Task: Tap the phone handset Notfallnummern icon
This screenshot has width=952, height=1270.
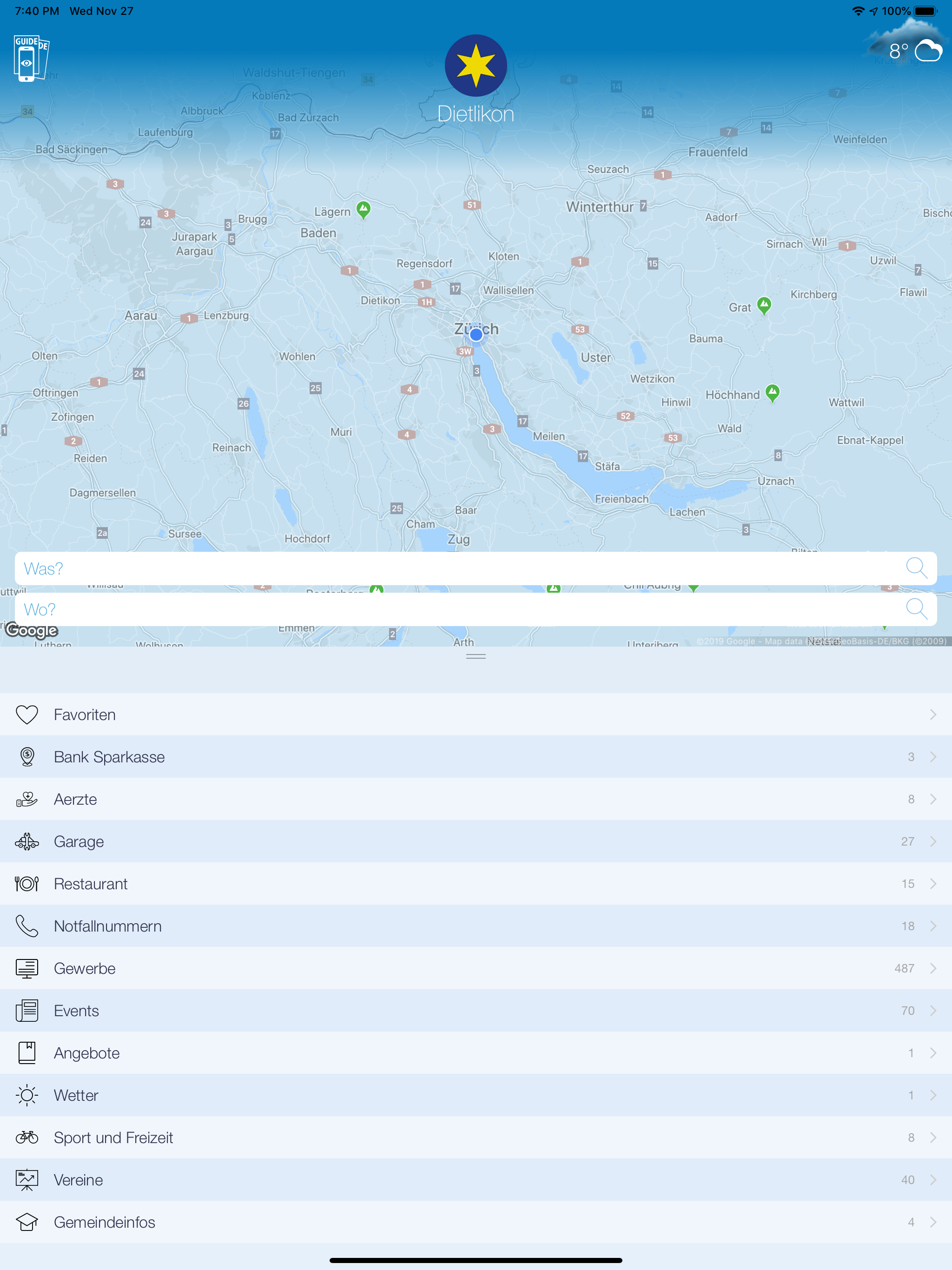Action: coord(27,926)
